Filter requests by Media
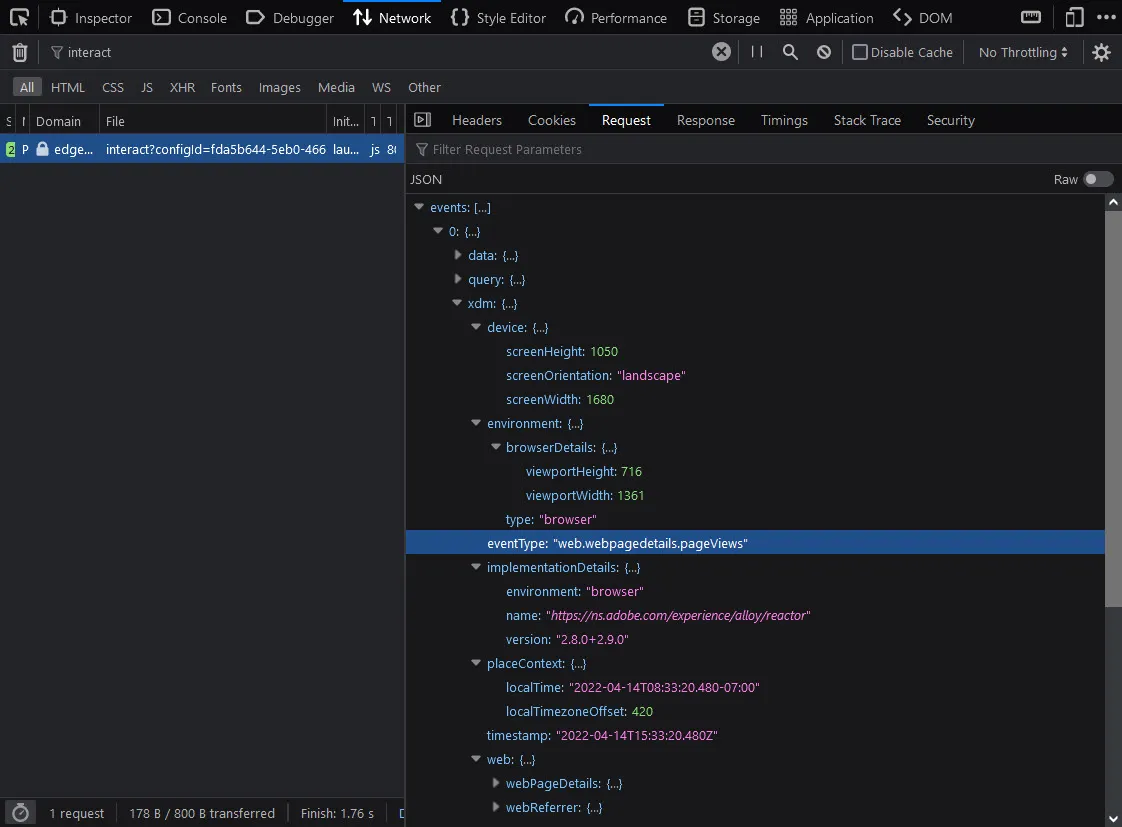 pyautogui.click(x=336, y=87)
